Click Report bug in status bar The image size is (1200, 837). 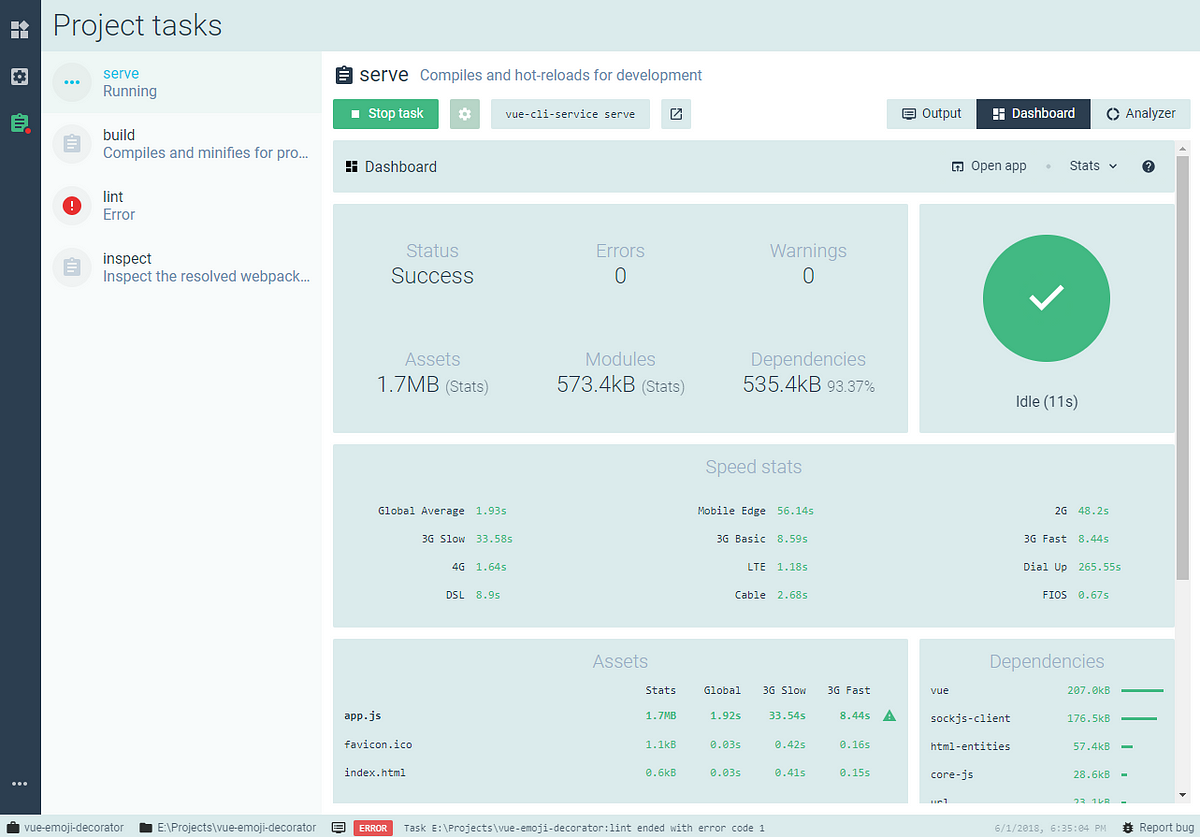pos(1157,828)
